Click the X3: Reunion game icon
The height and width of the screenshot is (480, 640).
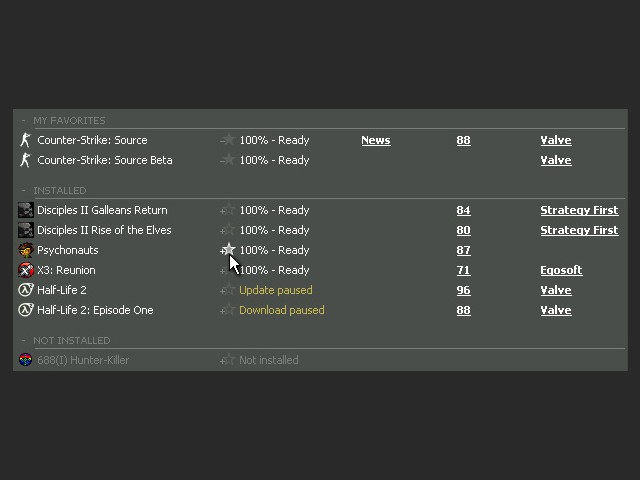tap(26, 270)
